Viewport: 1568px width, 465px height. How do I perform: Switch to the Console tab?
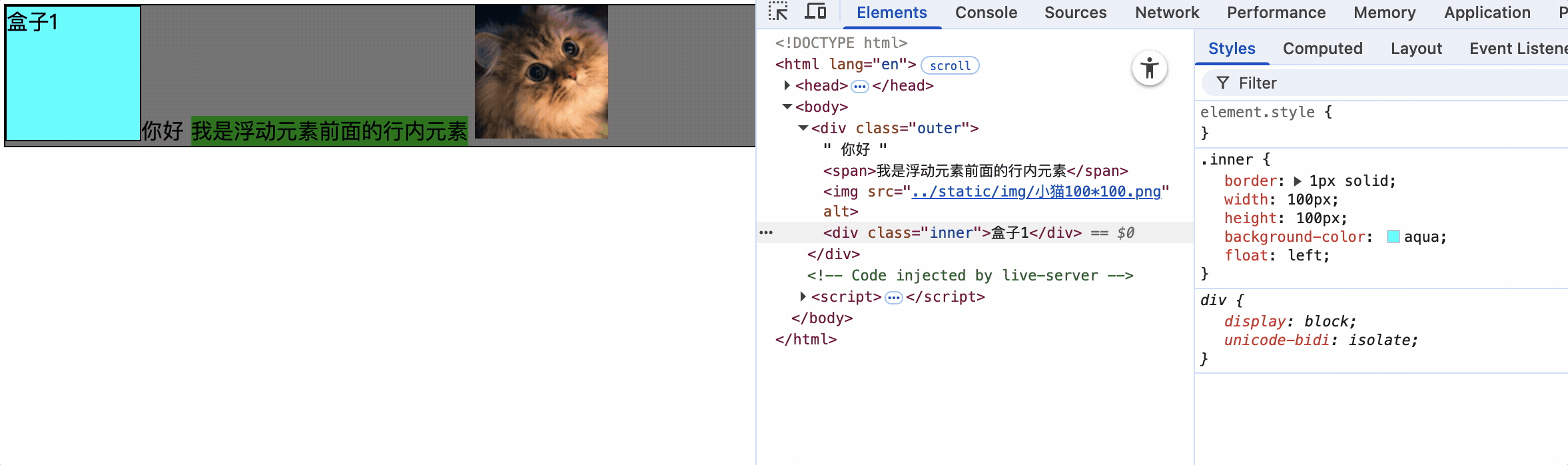click(986, 13)
